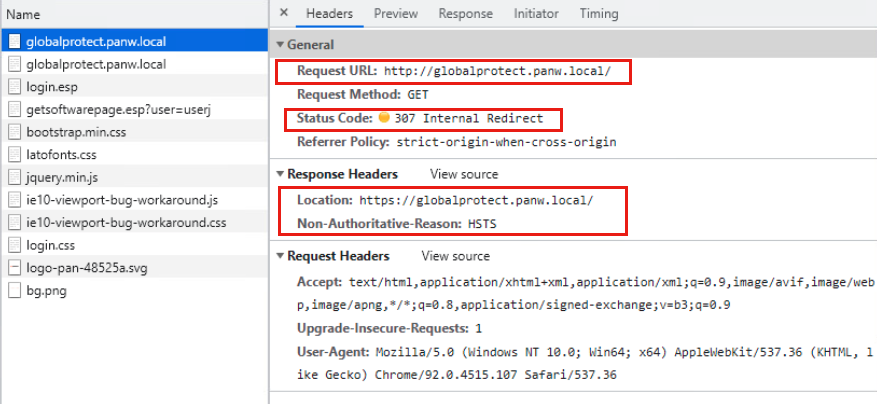Click the Name column header
This screenshot has height=404, width=877.
click(23, 15)
